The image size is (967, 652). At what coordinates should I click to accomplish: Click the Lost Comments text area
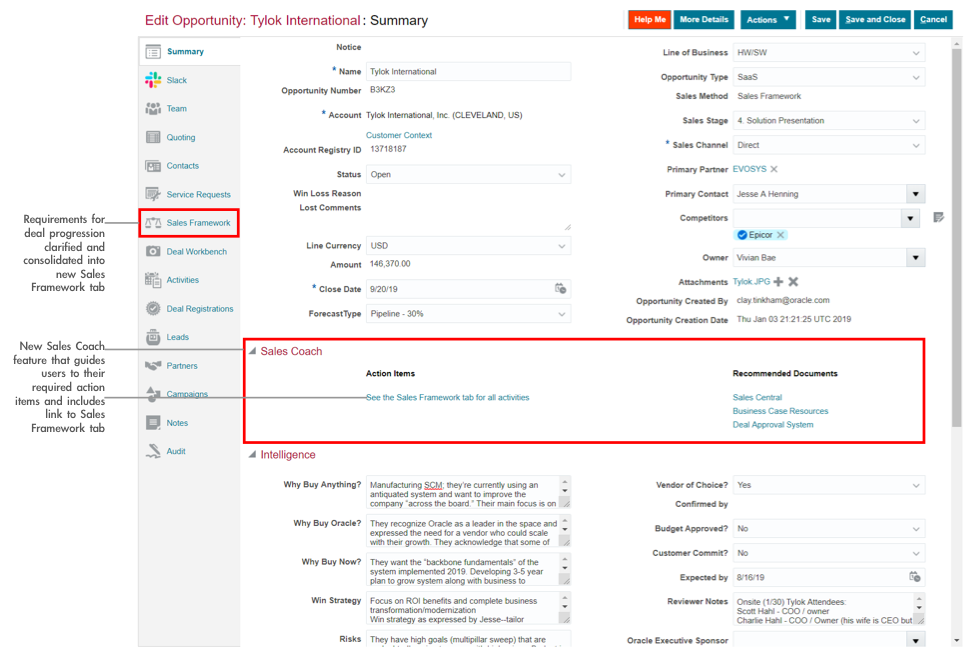[469, 218]
